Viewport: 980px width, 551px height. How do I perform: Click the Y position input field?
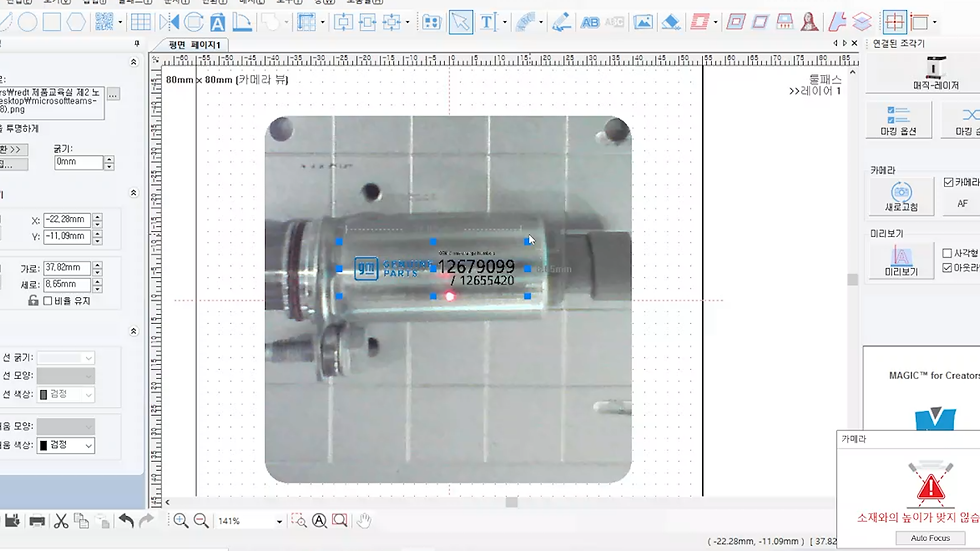coord(67,236)
